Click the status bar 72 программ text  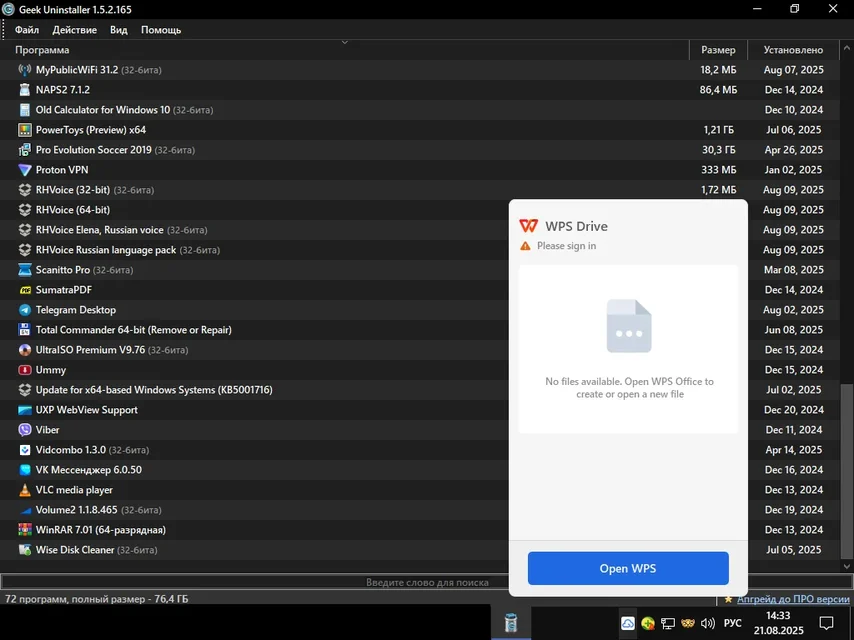pos(96,599)
